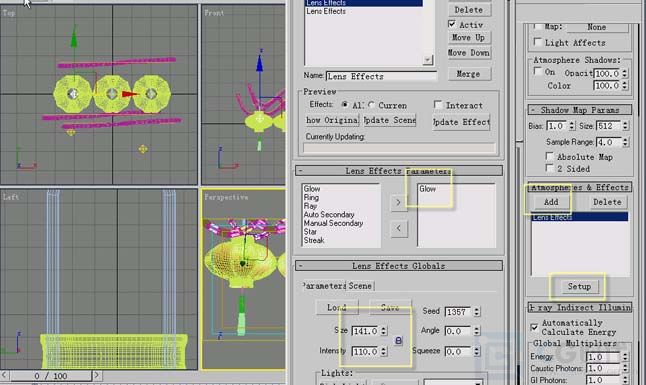The image size is (646, 385).
Task: Click the lock icon linking Size and Intensity
Action: click(x=398, y=340)
